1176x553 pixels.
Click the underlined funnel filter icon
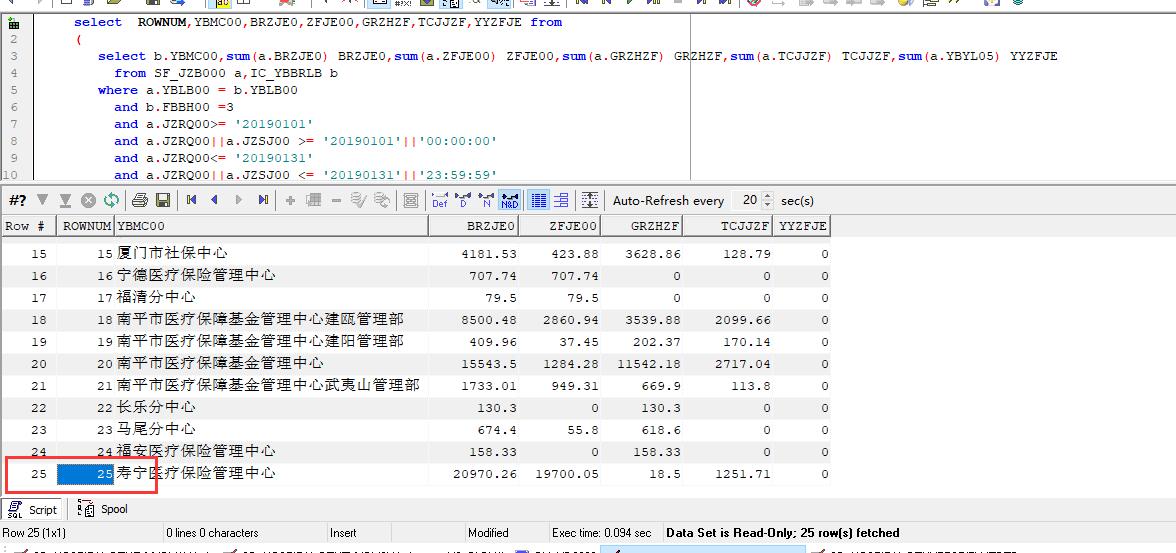click(65, 200)
